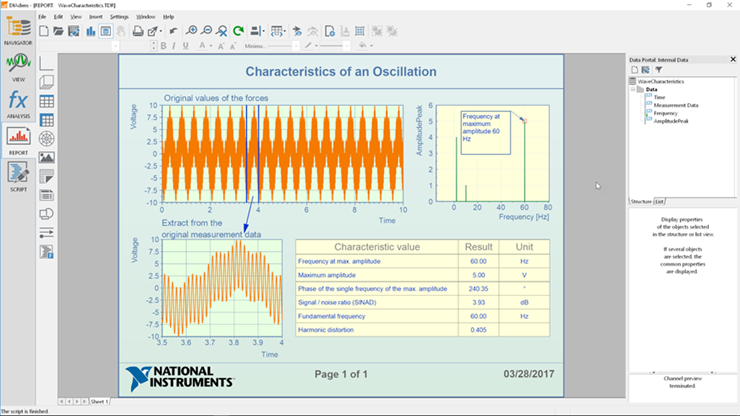The height and width of the screenshot is (416, 740).
Task: Open the Insert menu
Action: pyautogui.click(x=95, y=17)
